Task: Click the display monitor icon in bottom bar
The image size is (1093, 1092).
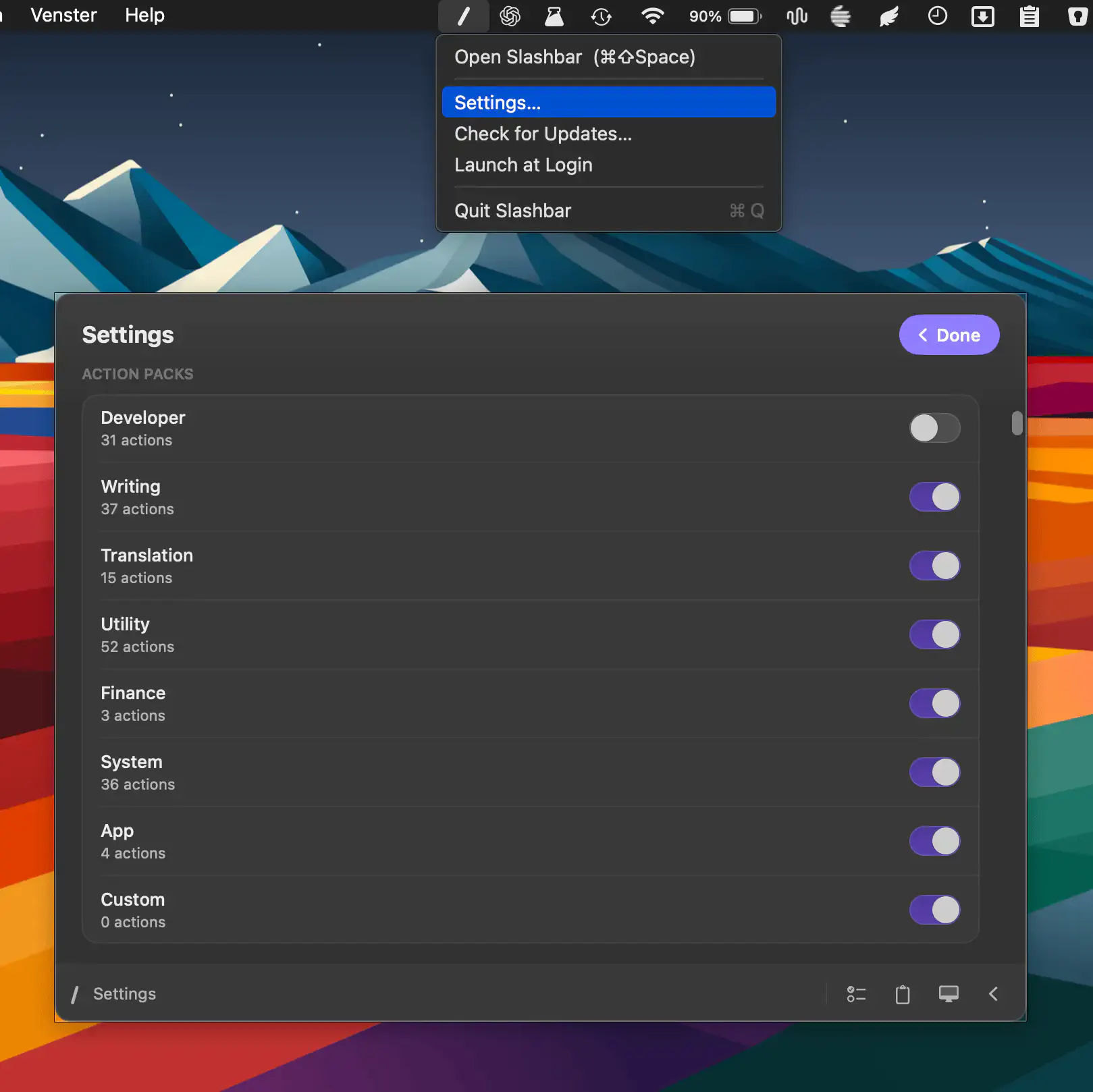Action: pos(949,994)
